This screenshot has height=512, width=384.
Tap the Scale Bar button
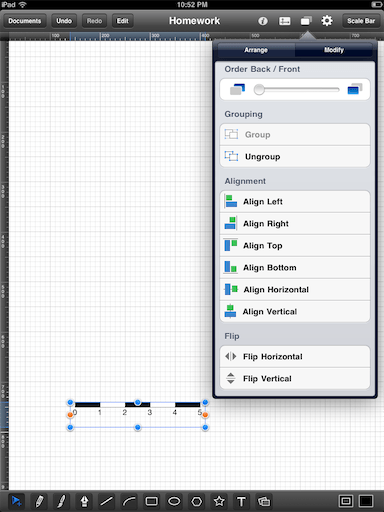[x=361, y=21]
